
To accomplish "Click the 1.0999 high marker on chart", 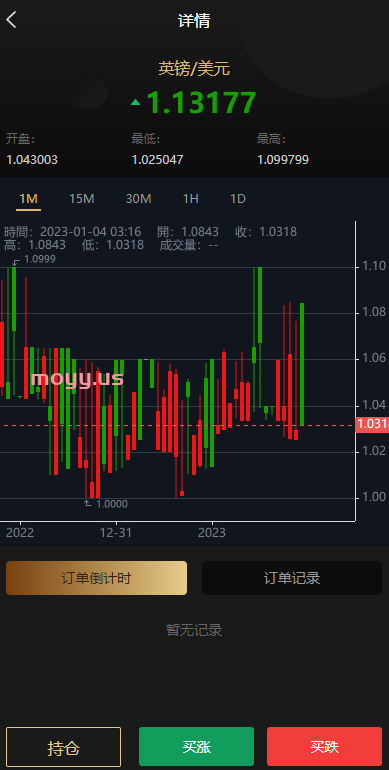I will pos(39,259).
